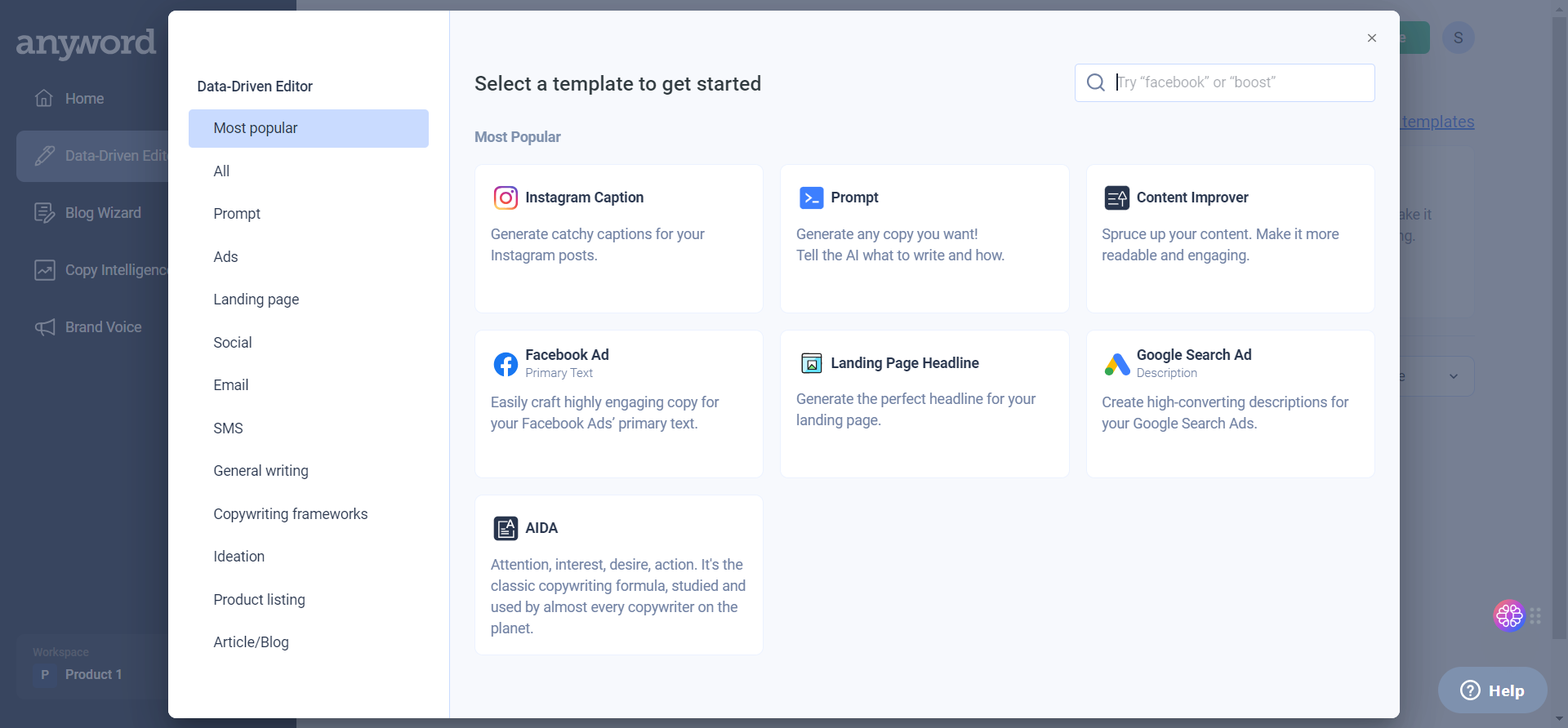Open the Content Improver template title
Image resolution: width=1568 pixels, height=728 pixels.
(1192, 198)
